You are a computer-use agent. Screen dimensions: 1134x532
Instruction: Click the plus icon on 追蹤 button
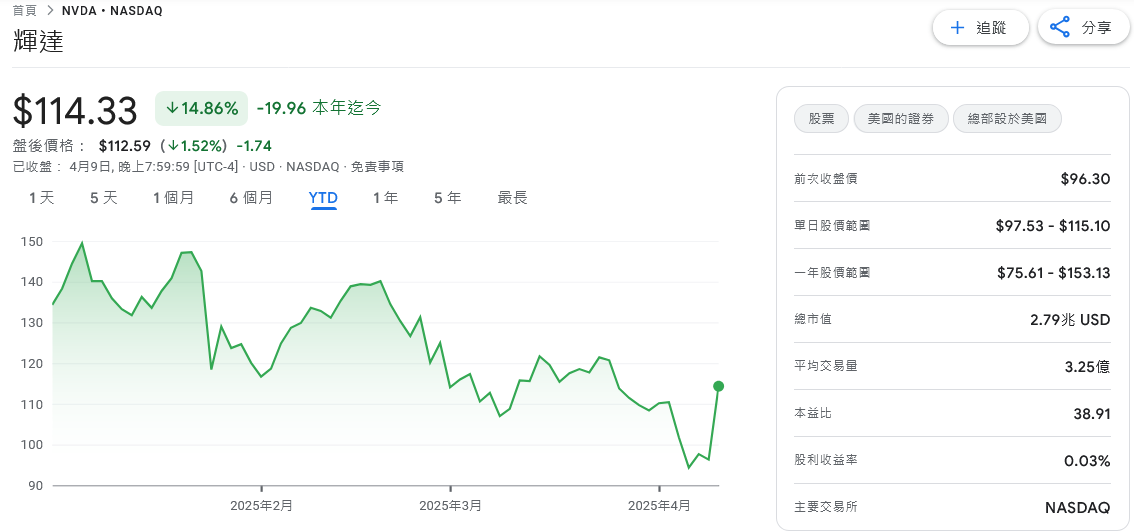click(958, 28)
